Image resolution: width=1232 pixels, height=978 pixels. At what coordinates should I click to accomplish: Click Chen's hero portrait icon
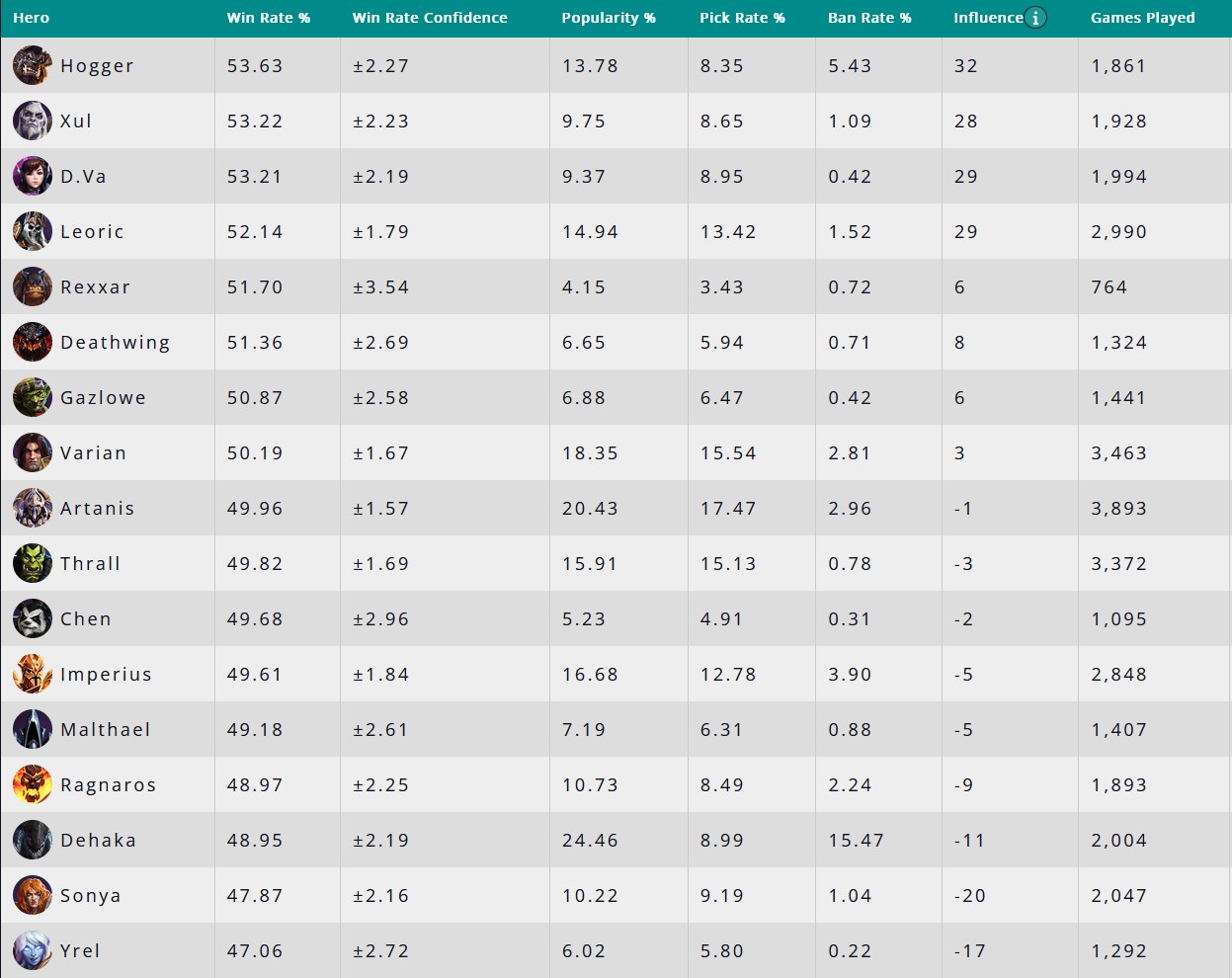coord(33,618)
